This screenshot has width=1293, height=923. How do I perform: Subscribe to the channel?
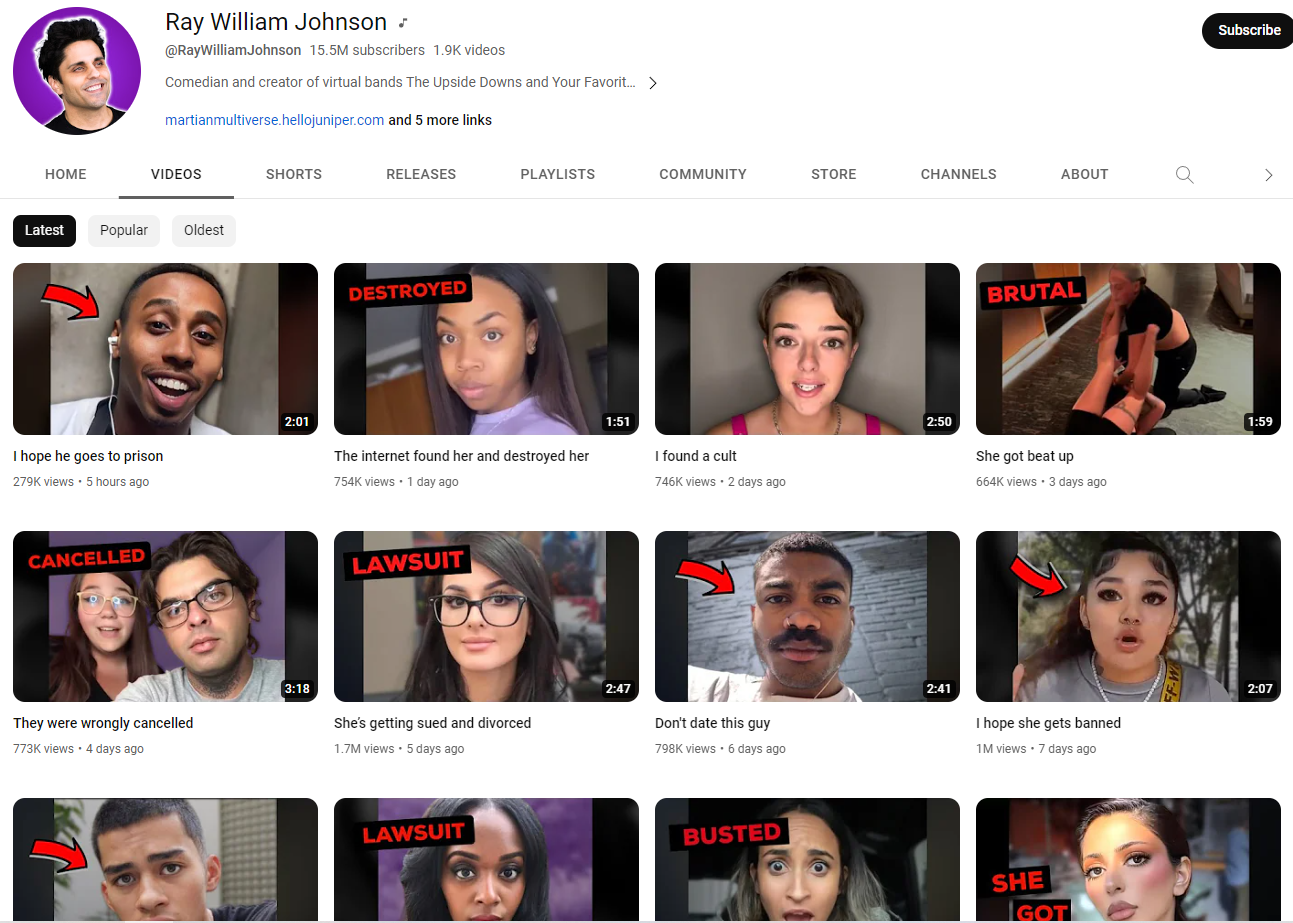click(x=1248, y=30)
